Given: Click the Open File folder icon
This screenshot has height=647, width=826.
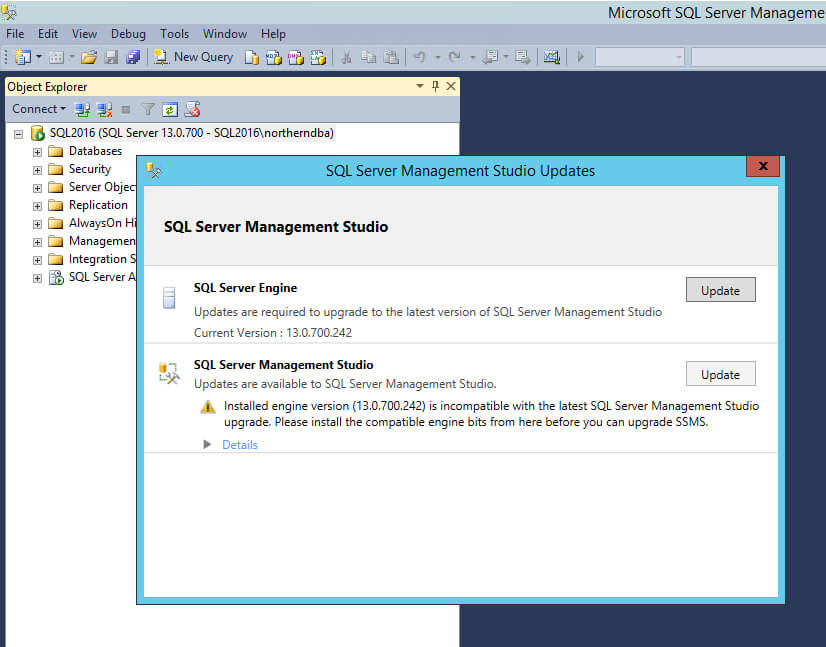Looking at the screenshot, I should click(x=89, y=57).
